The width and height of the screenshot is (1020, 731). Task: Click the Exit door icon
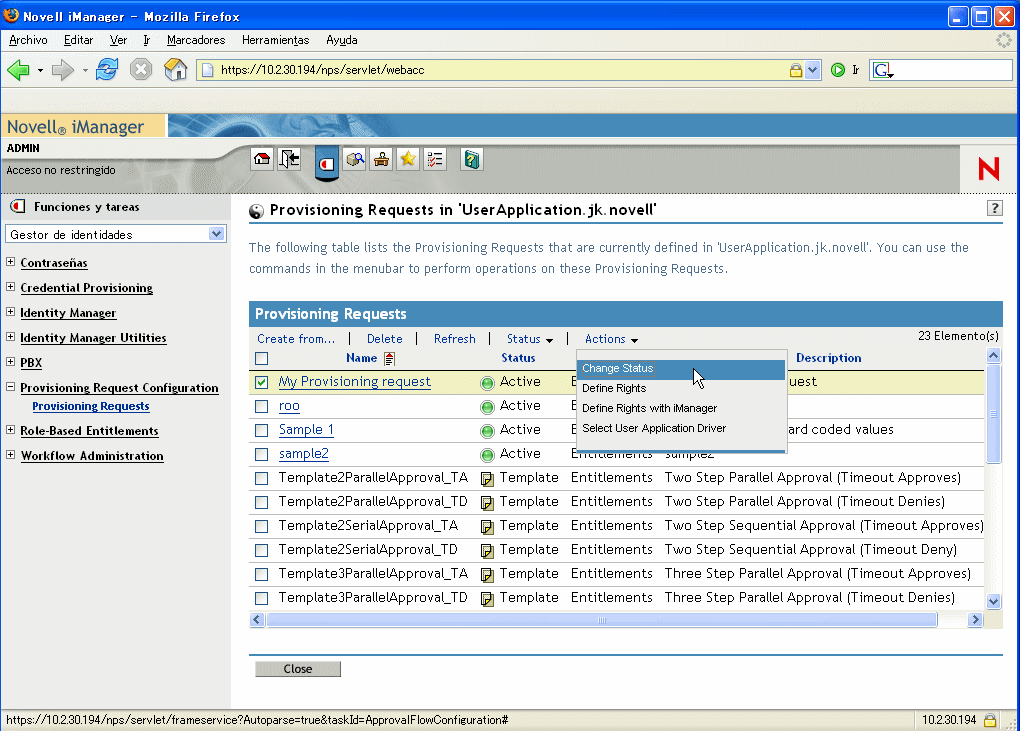(289, 159)
